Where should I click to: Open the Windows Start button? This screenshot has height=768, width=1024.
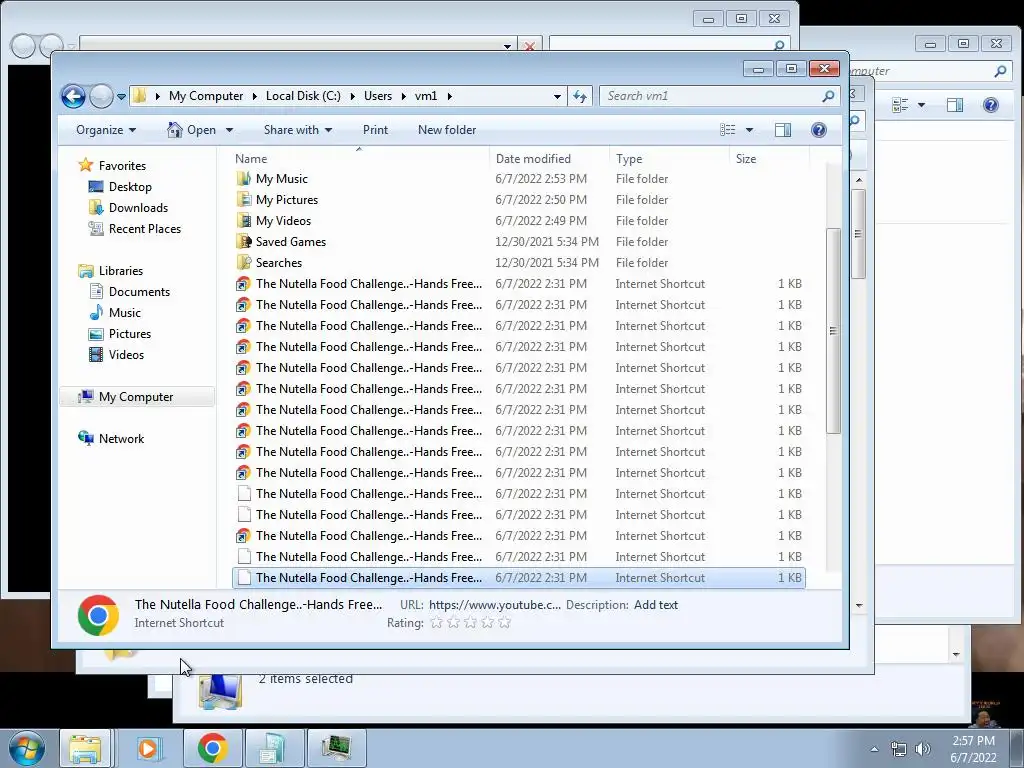click(x=26, y=748)
